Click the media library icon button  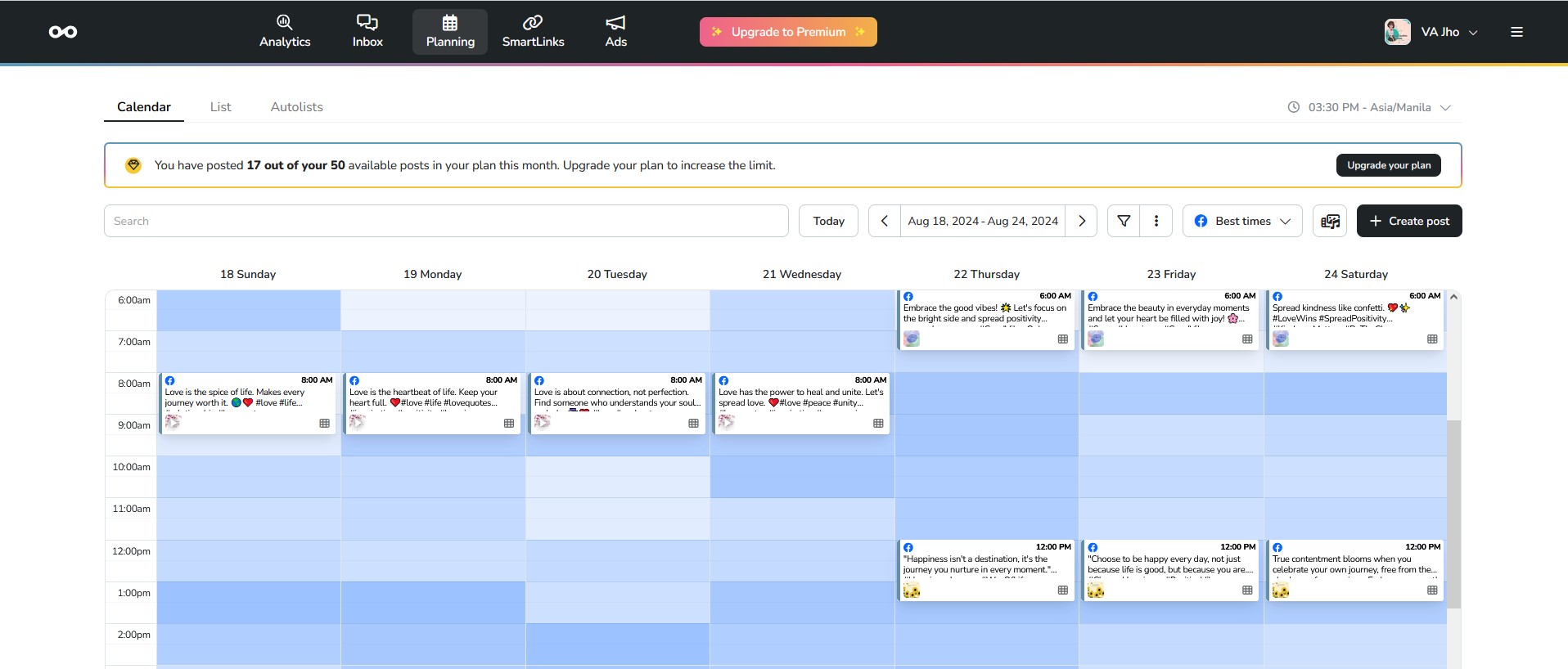pyautogui.click(x=1330, y=221)
